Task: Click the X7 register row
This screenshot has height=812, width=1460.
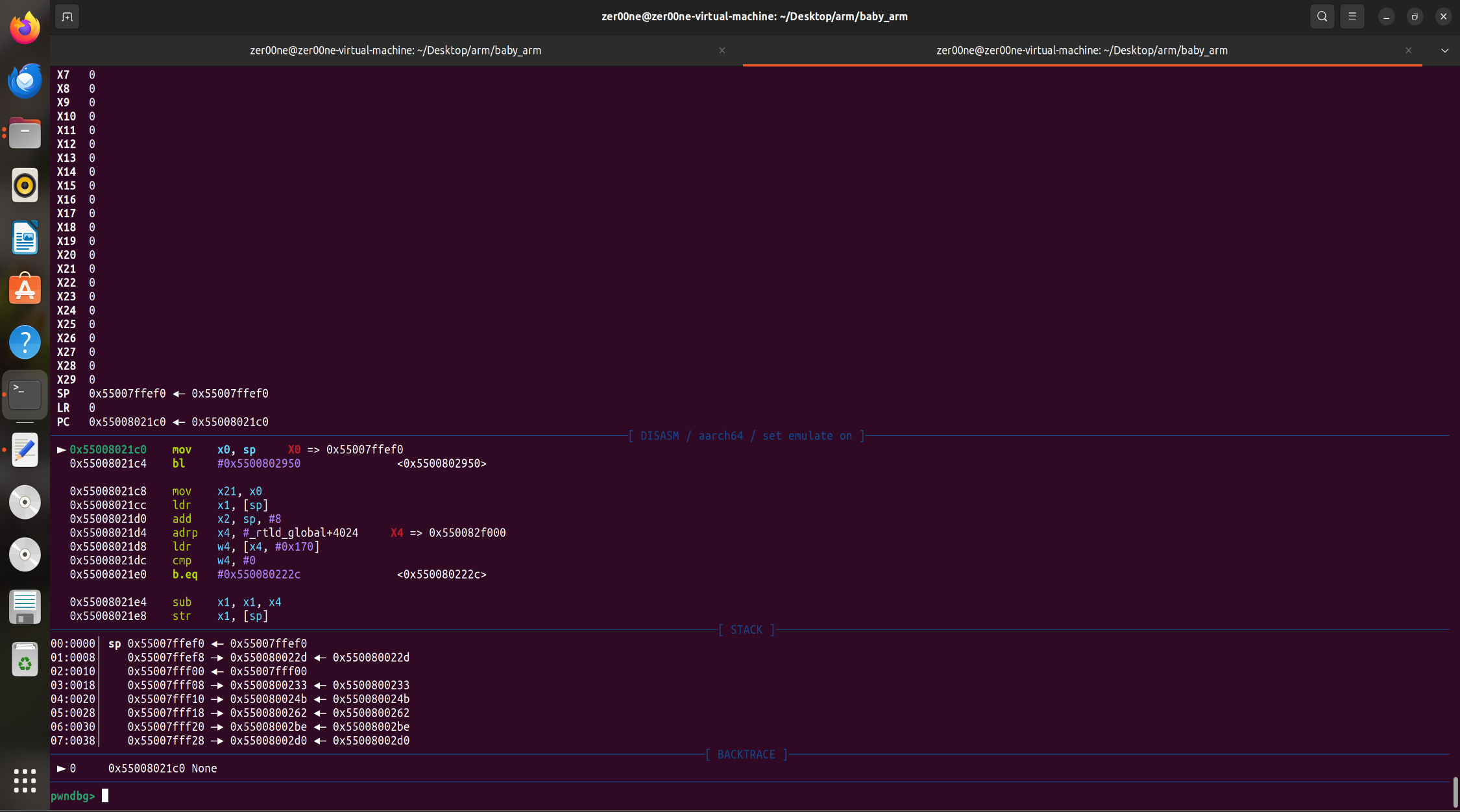Action: 76,75
